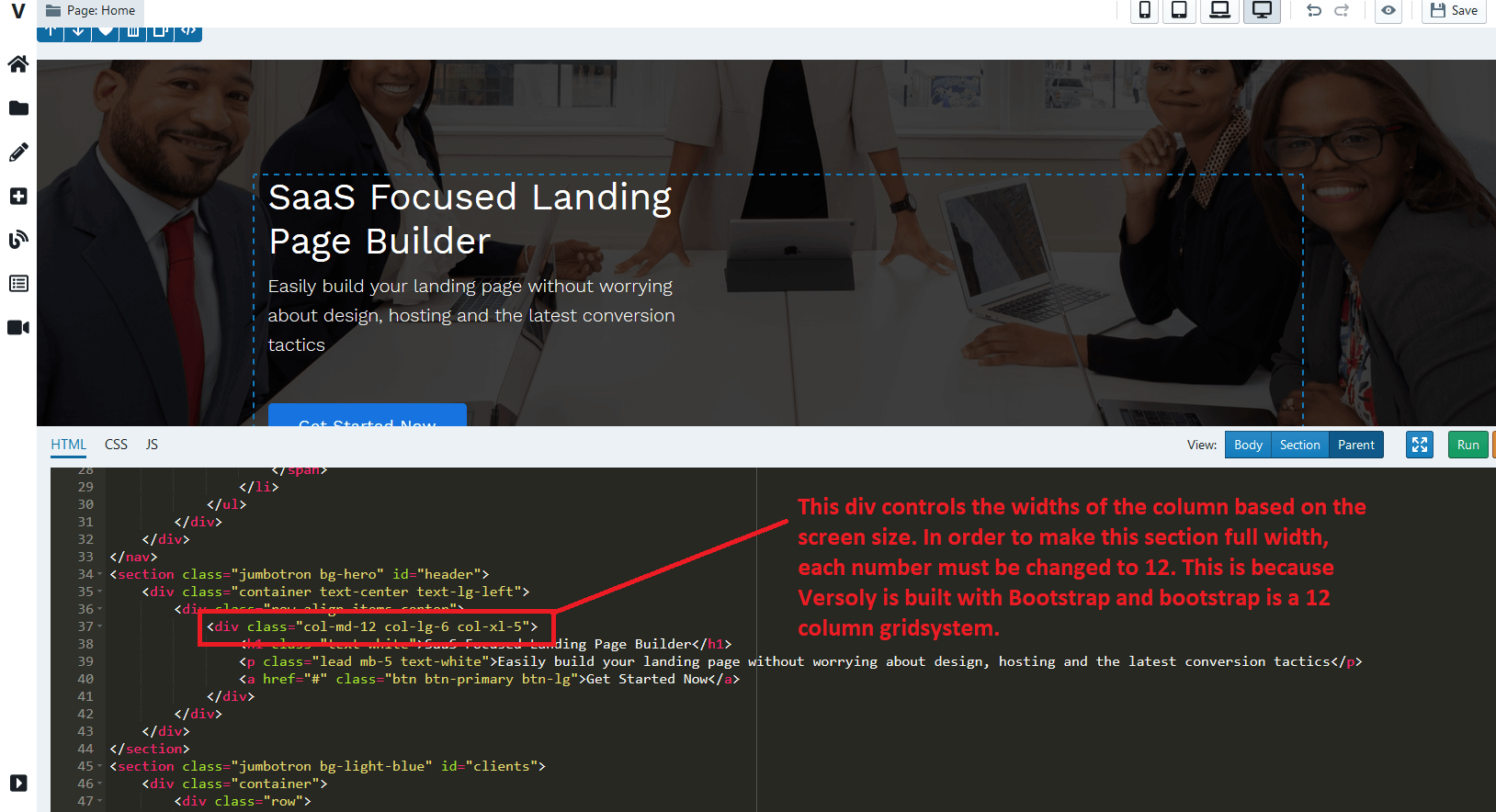Click the plus add-block icon in sidebar

[x=18, y=197]
